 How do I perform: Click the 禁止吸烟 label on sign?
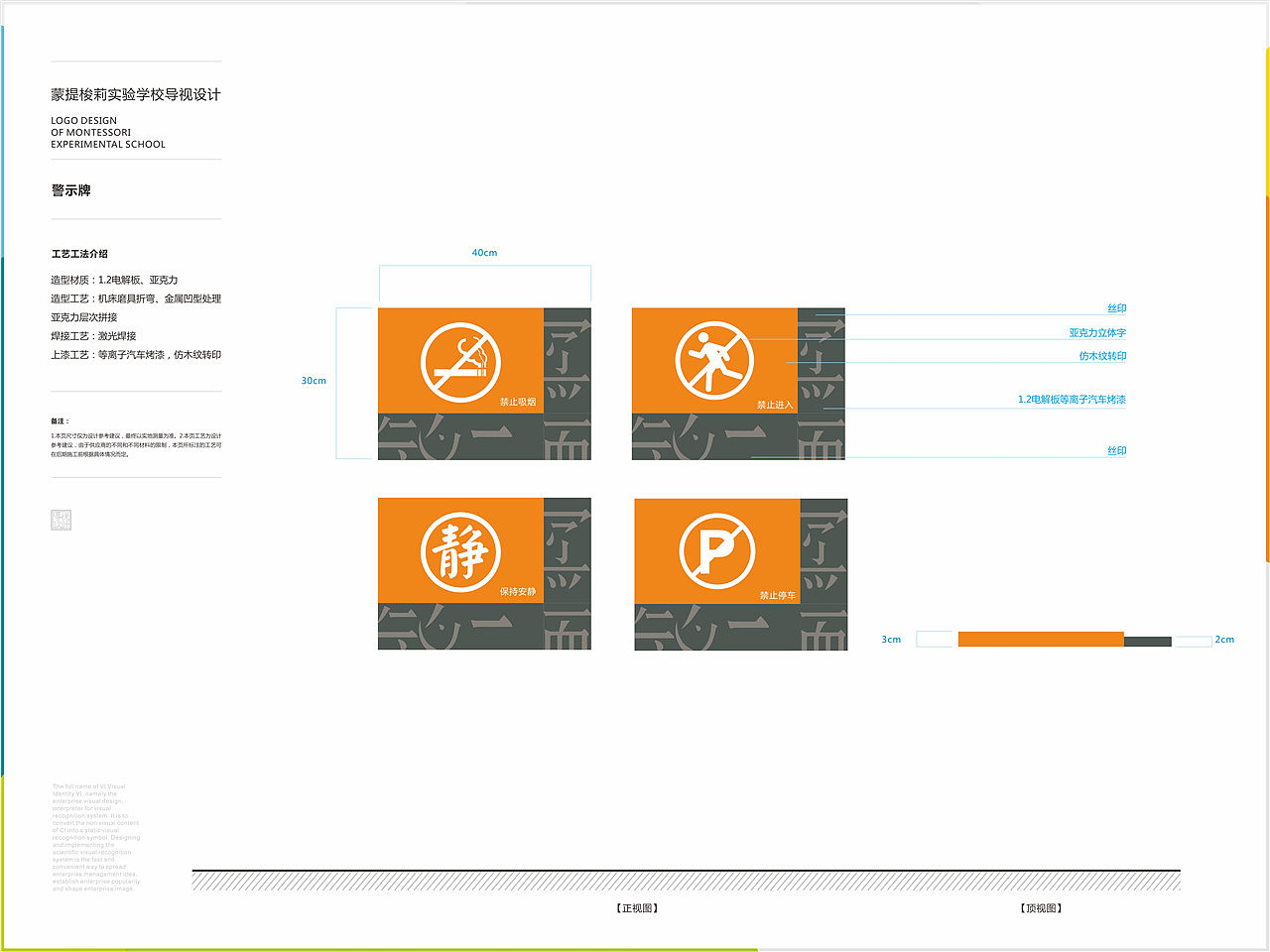(518, 402)
